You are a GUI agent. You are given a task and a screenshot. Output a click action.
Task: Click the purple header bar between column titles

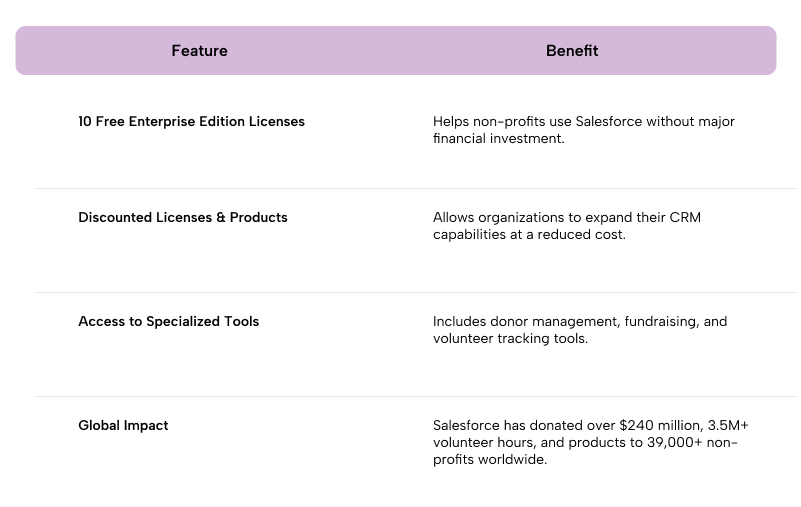pos(396,51)
